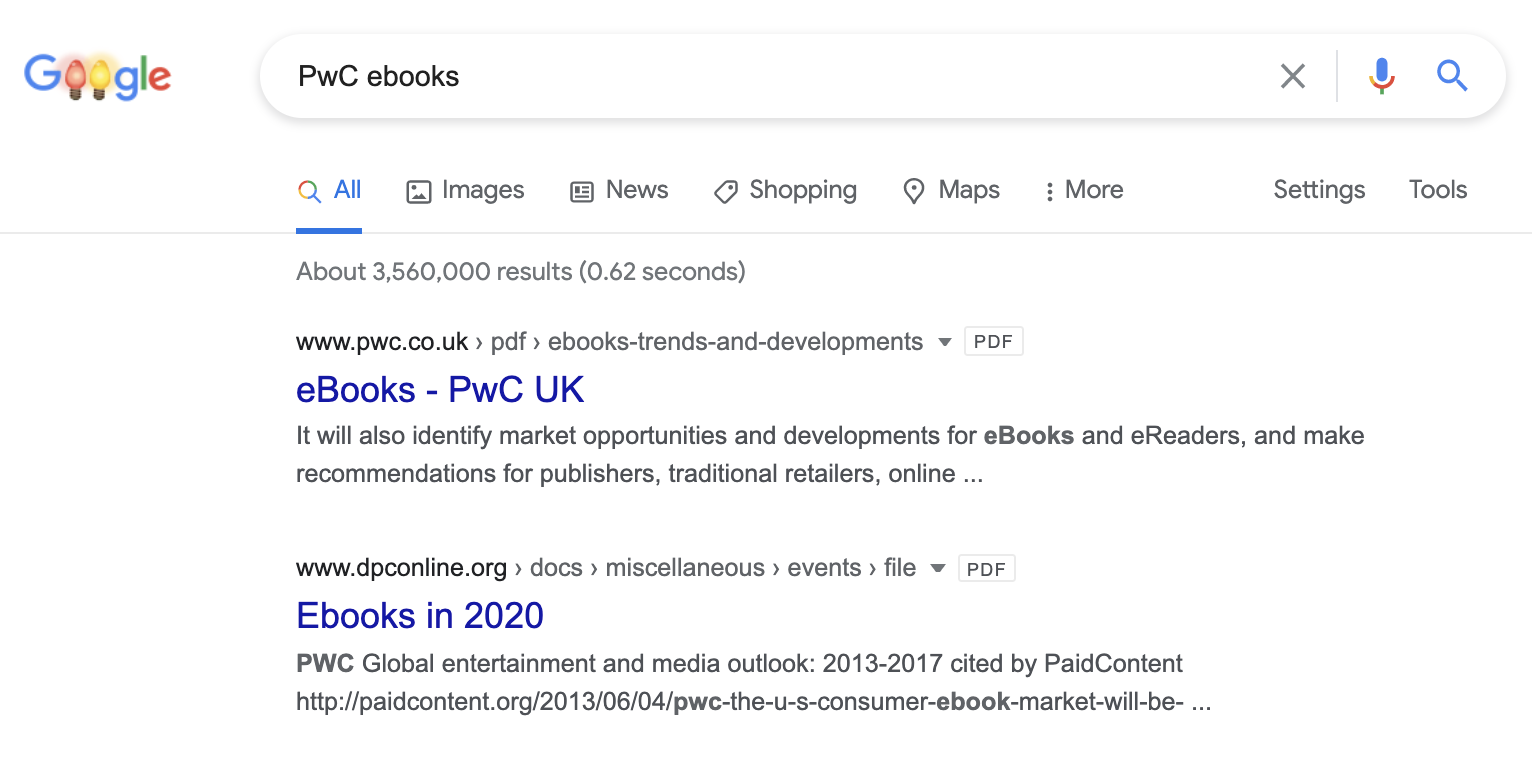Open More options via the three-dot icon
This screenshot has height=776, width=1532.
[x=1049, y=190]
